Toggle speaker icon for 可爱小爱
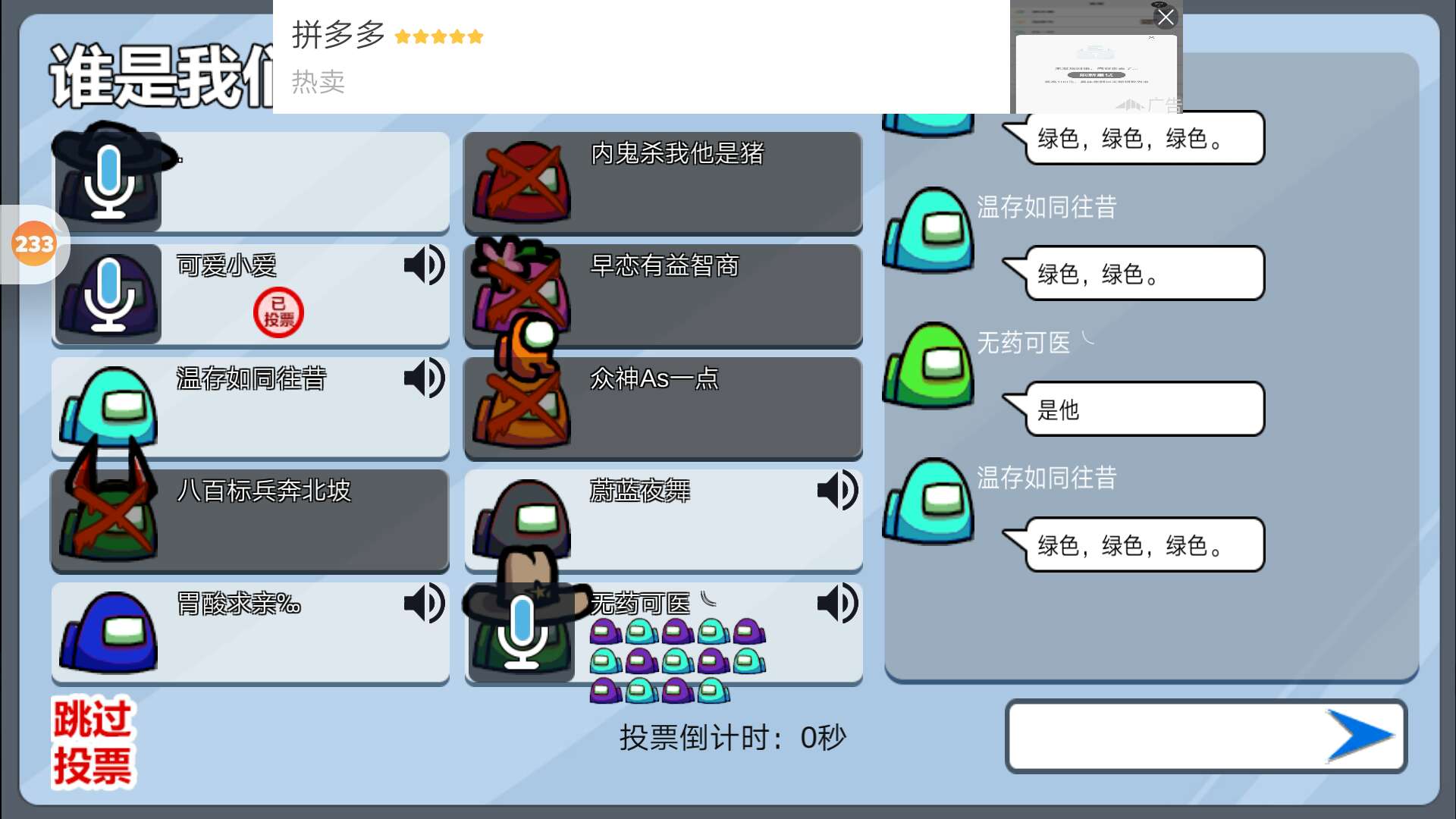Image resolution: width=1456 pixels, height=819 pixels. click(x=424, y=265)
